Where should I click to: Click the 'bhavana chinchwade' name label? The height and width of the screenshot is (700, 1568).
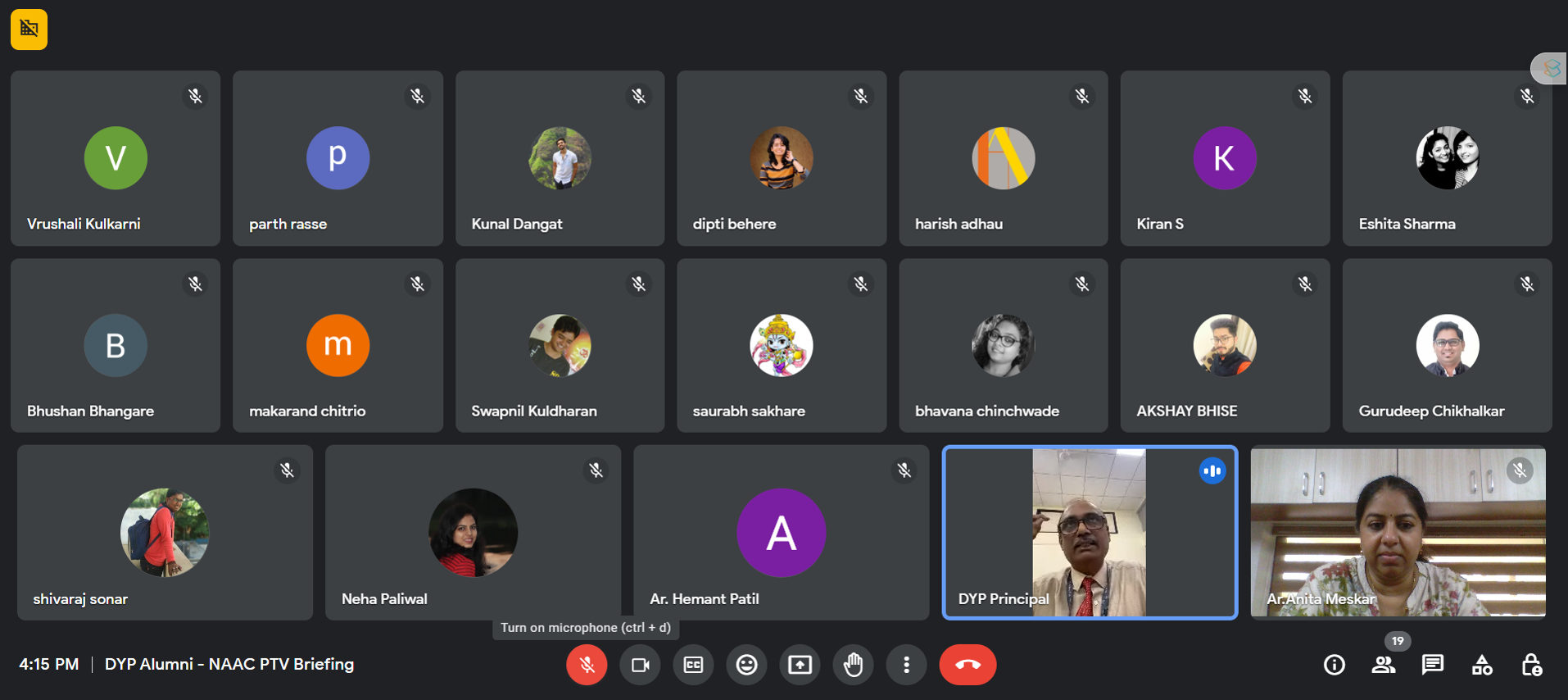(987, 411)
